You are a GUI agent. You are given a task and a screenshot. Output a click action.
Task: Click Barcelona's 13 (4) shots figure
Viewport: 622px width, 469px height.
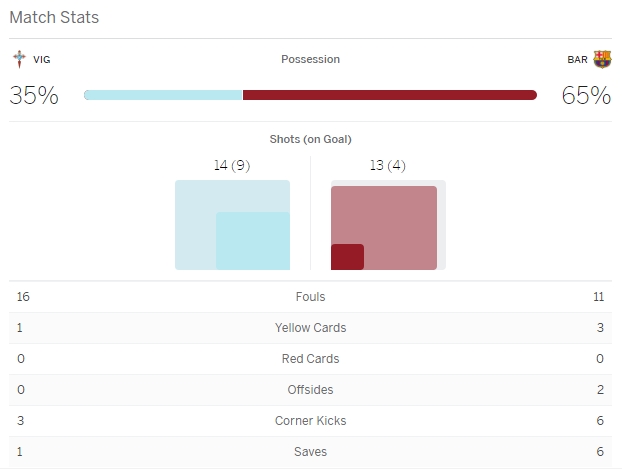pos(388,166)
